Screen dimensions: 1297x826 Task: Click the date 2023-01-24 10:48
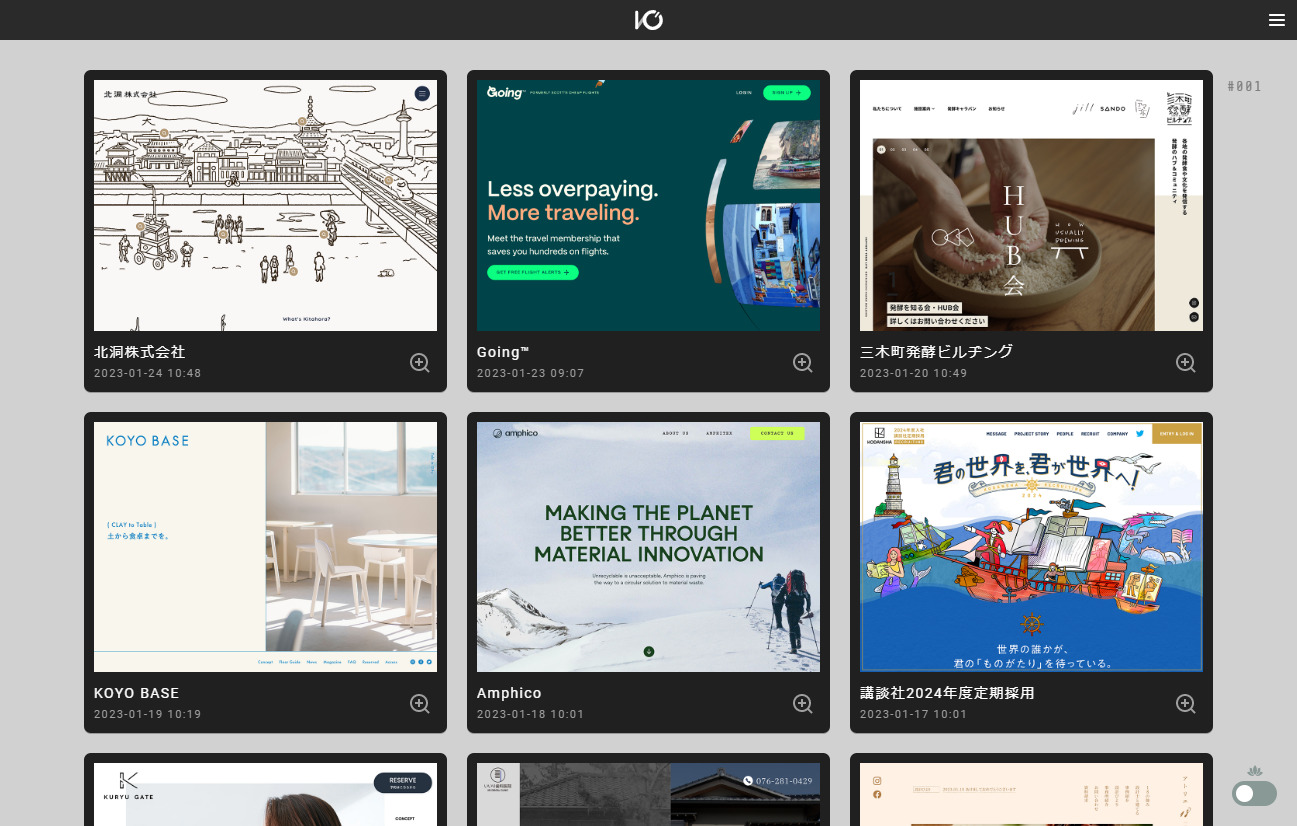[x=148, y=373]
